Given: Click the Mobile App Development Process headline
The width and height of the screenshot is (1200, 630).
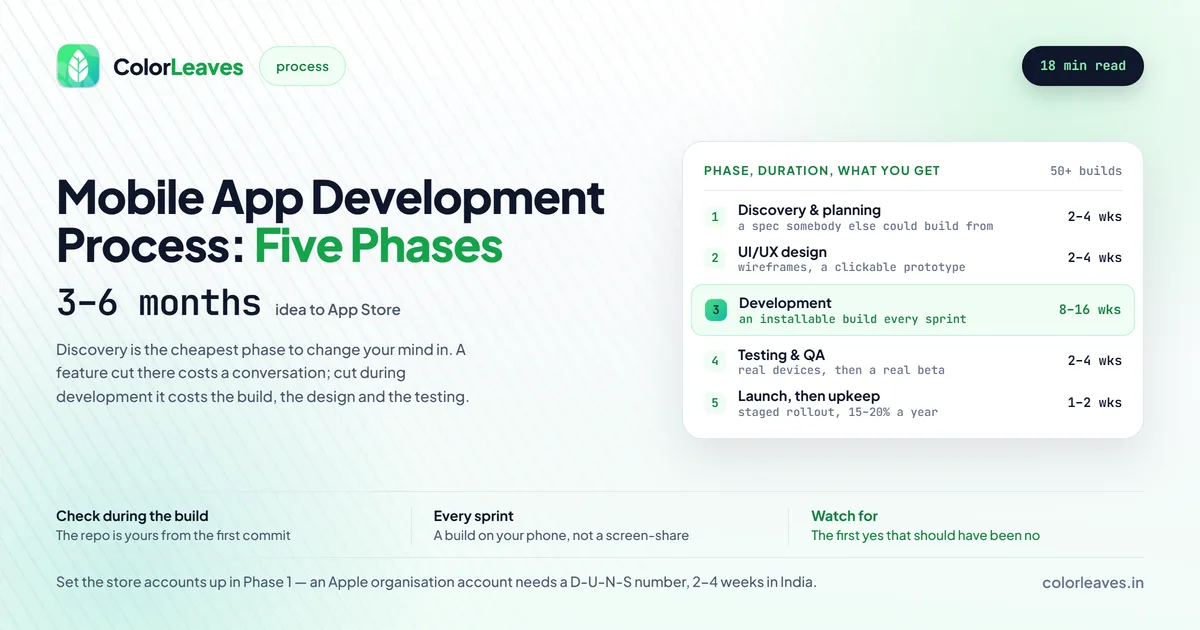Looking at the screenshot, I should pyautogui.click(x=331, y=221).
